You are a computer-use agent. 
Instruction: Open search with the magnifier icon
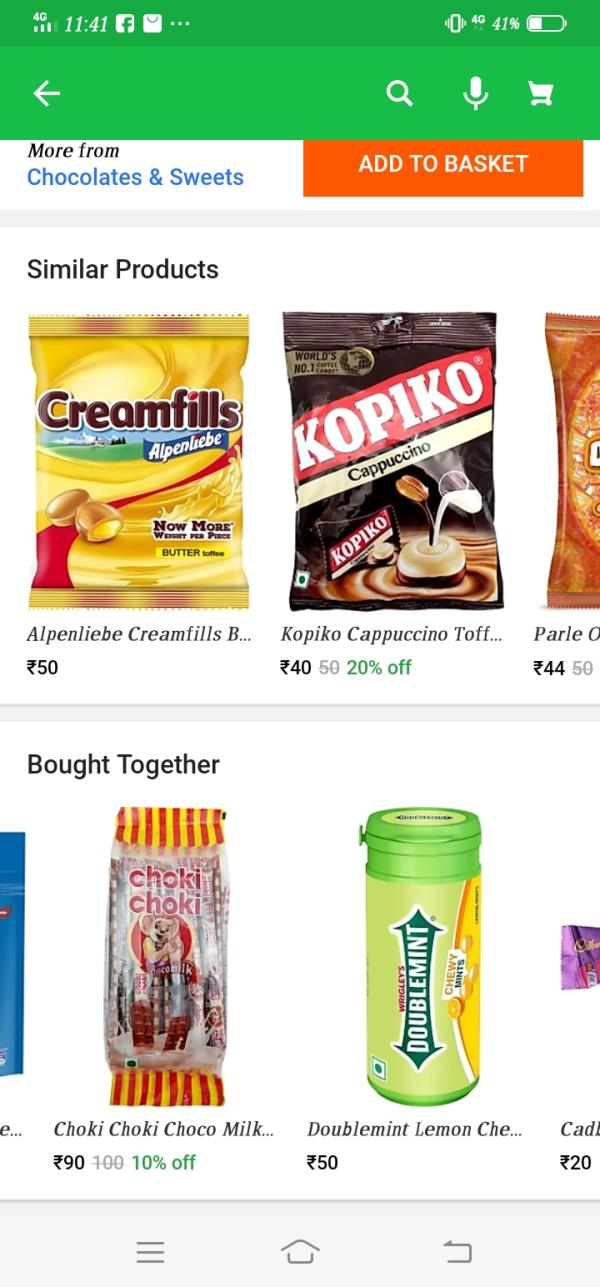399,93
